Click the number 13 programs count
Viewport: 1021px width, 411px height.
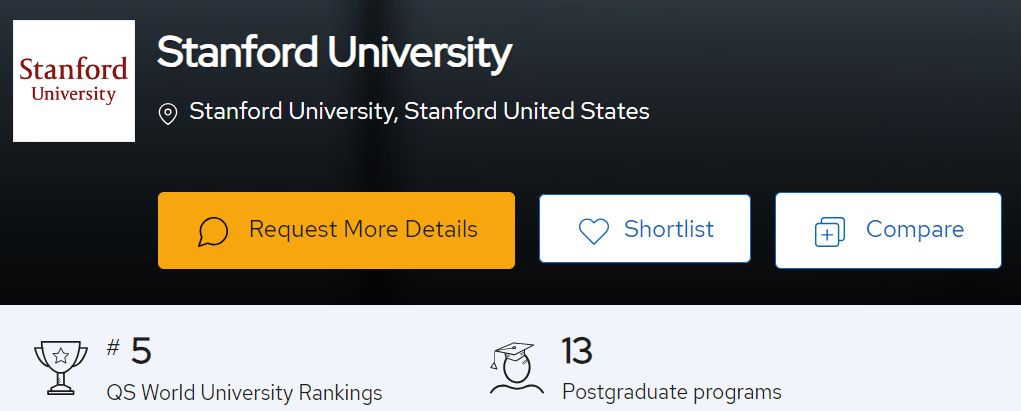pyautogui.click(x=577, y=351)
